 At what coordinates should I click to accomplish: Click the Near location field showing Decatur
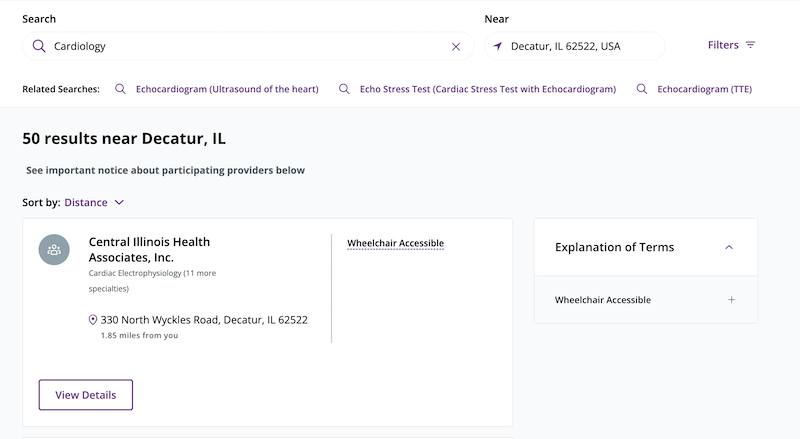[580, 46]
